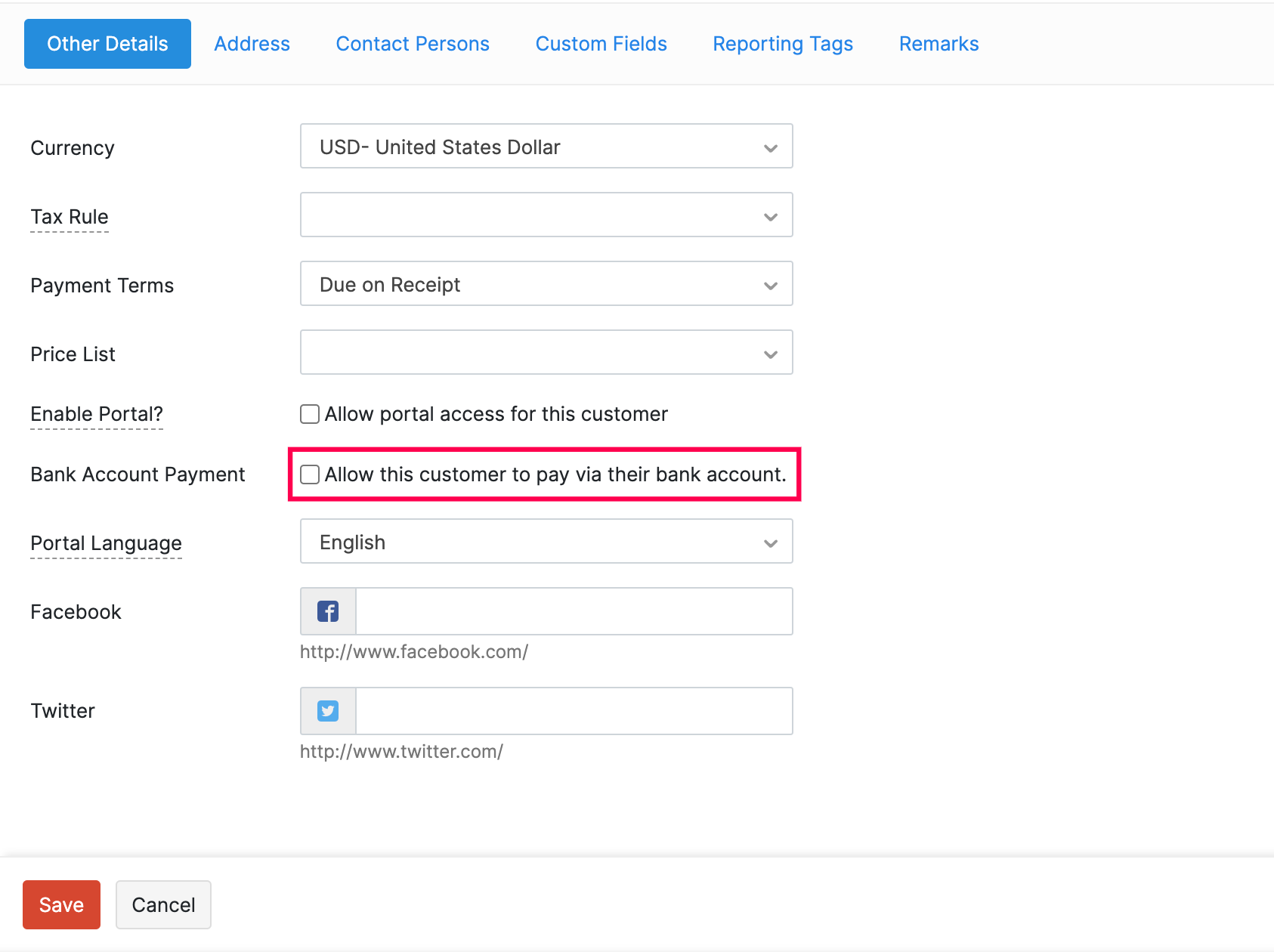1274x952 pixels.
Task: Click the Twitter bird icon
Action: point(328,711)
